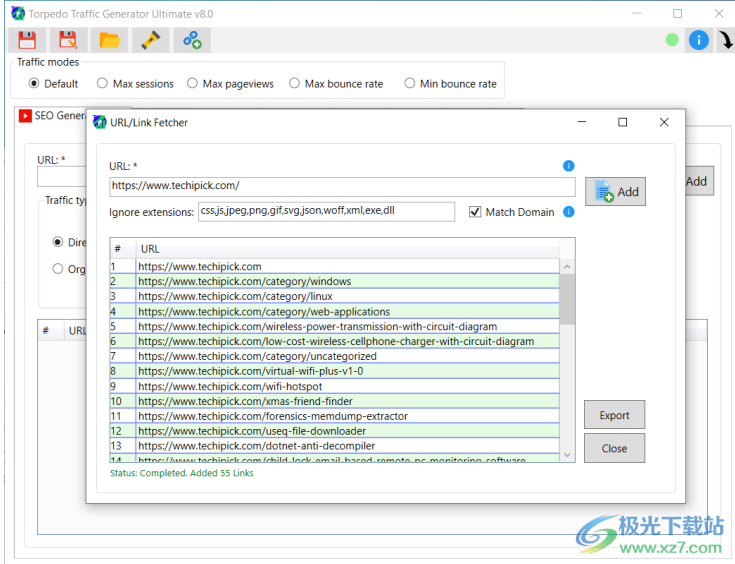Screen dimensions: 735x564
Task: Click the Ignore extensions input field
Action: 326,211
